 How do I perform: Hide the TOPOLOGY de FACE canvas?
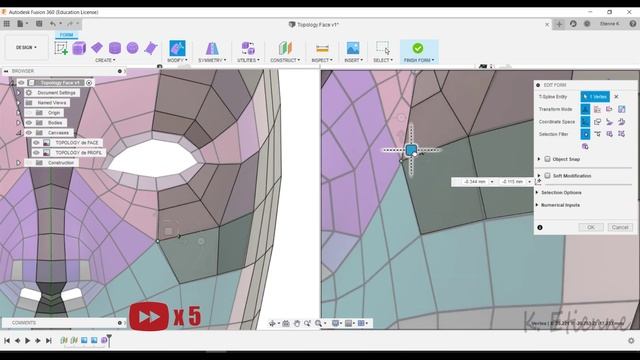(36, 142)
